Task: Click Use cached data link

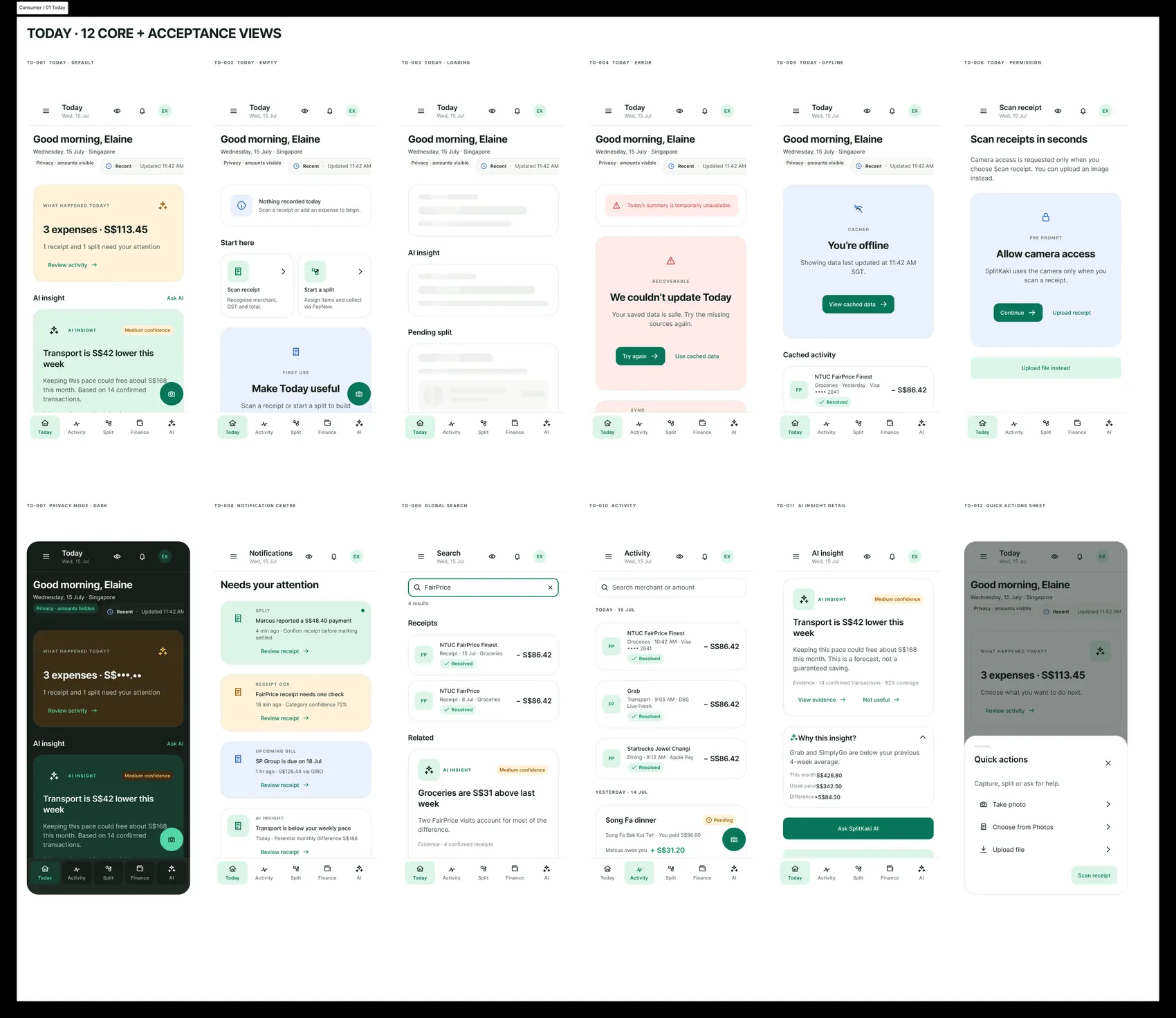Action: [697, 356]
